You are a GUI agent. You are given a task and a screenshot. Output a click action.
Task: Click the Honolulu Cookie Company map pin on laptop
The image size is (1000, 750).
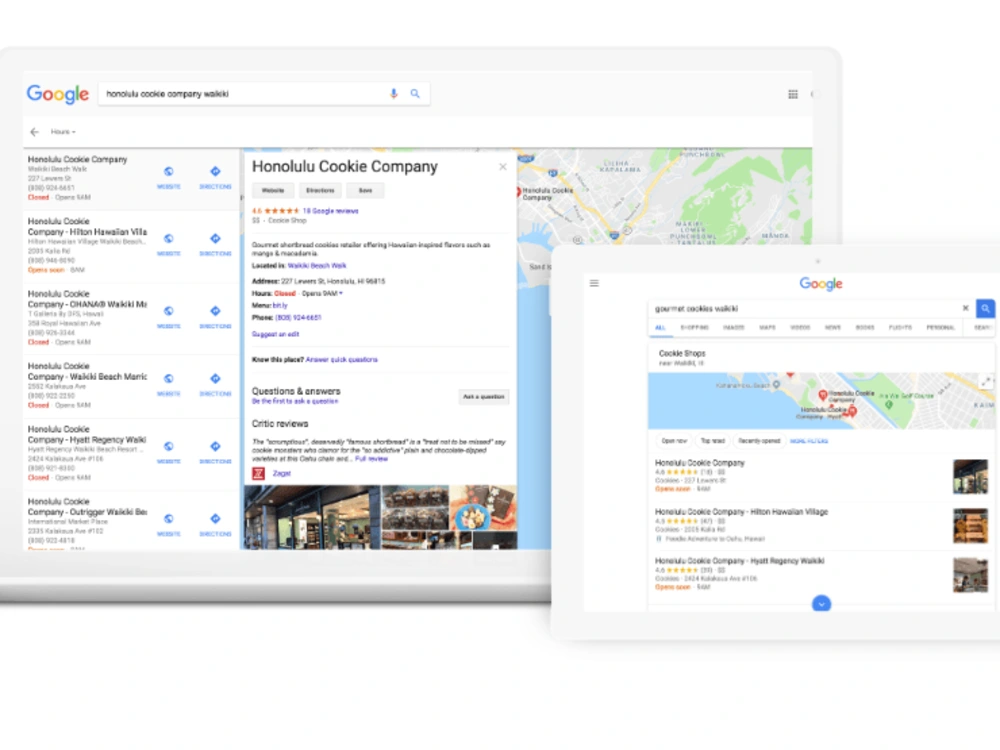518,191
